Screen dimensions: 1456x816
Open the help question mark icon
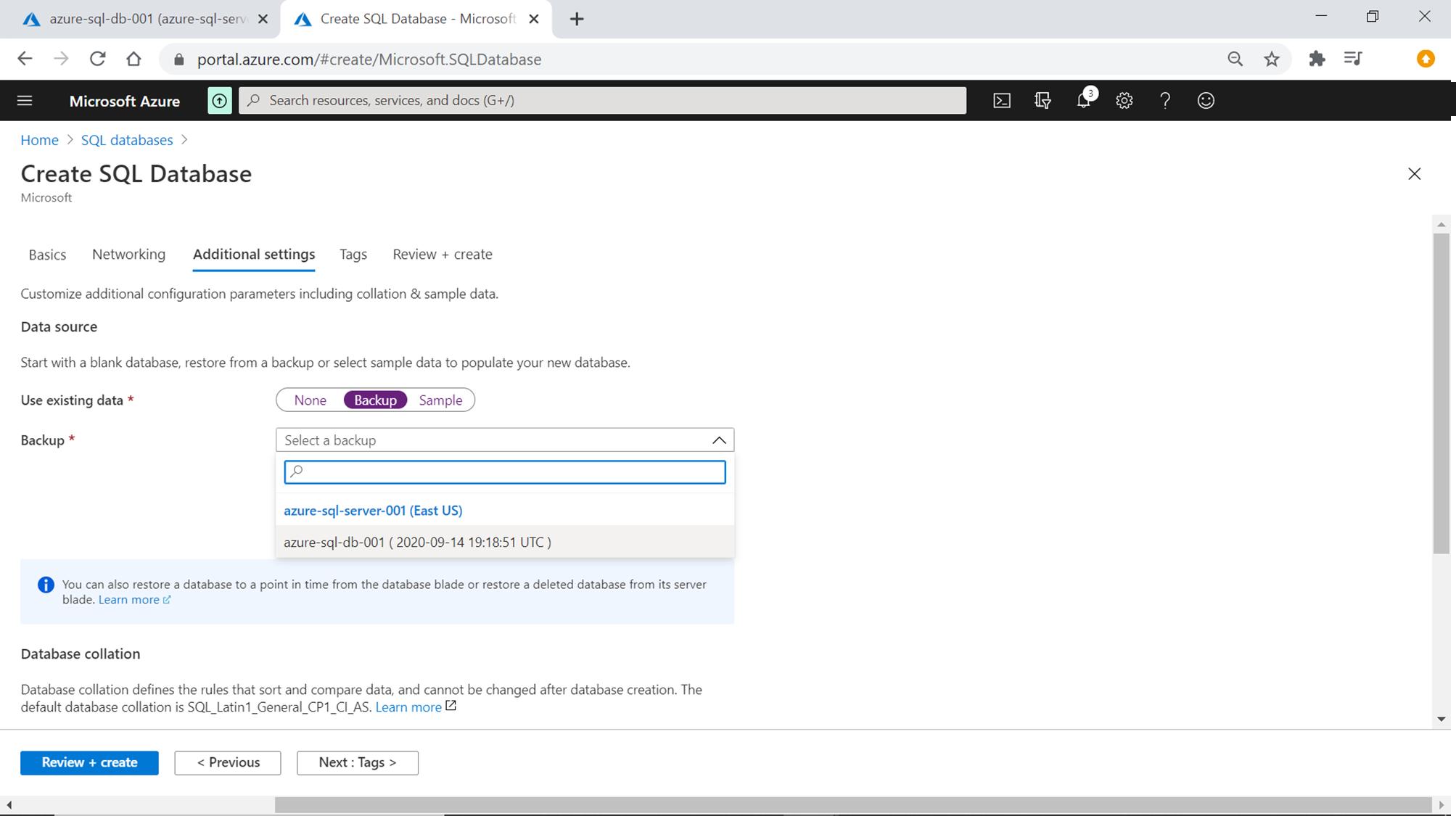click(x=1164, y=101)
